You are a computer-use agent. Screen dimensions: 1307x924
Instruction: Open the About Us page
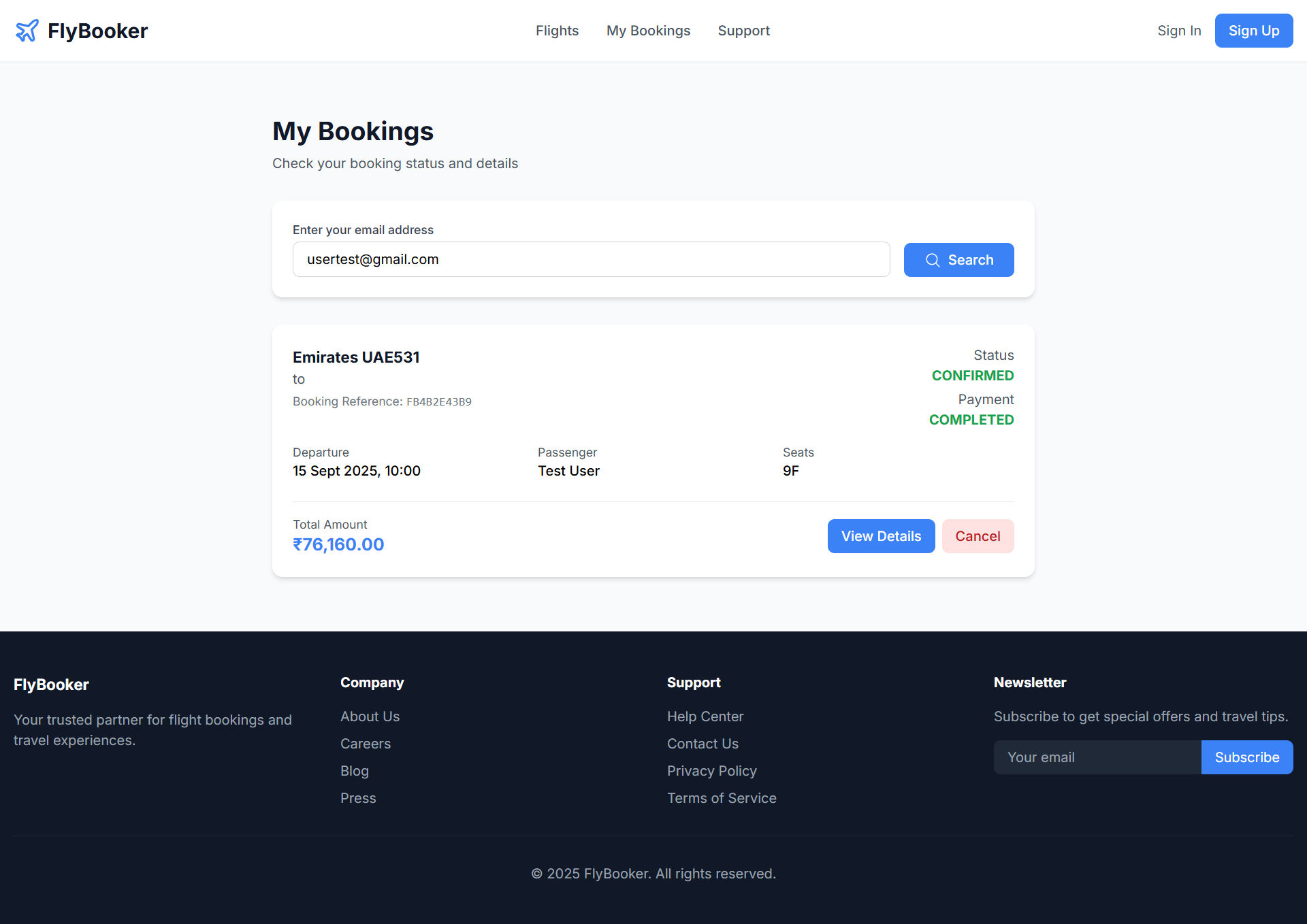point(370,716)
